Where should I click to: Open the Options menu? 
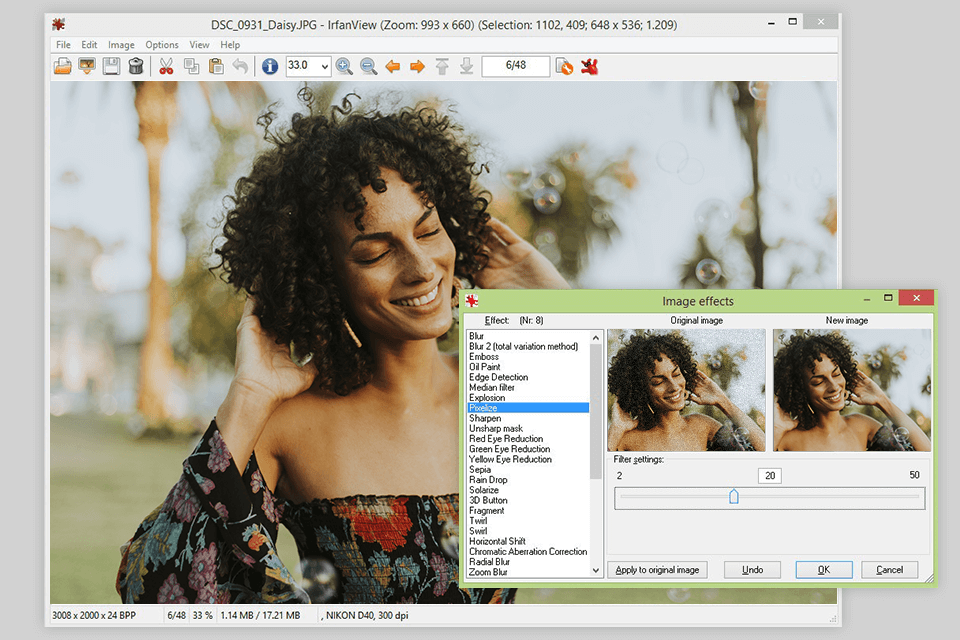[162, 45]
